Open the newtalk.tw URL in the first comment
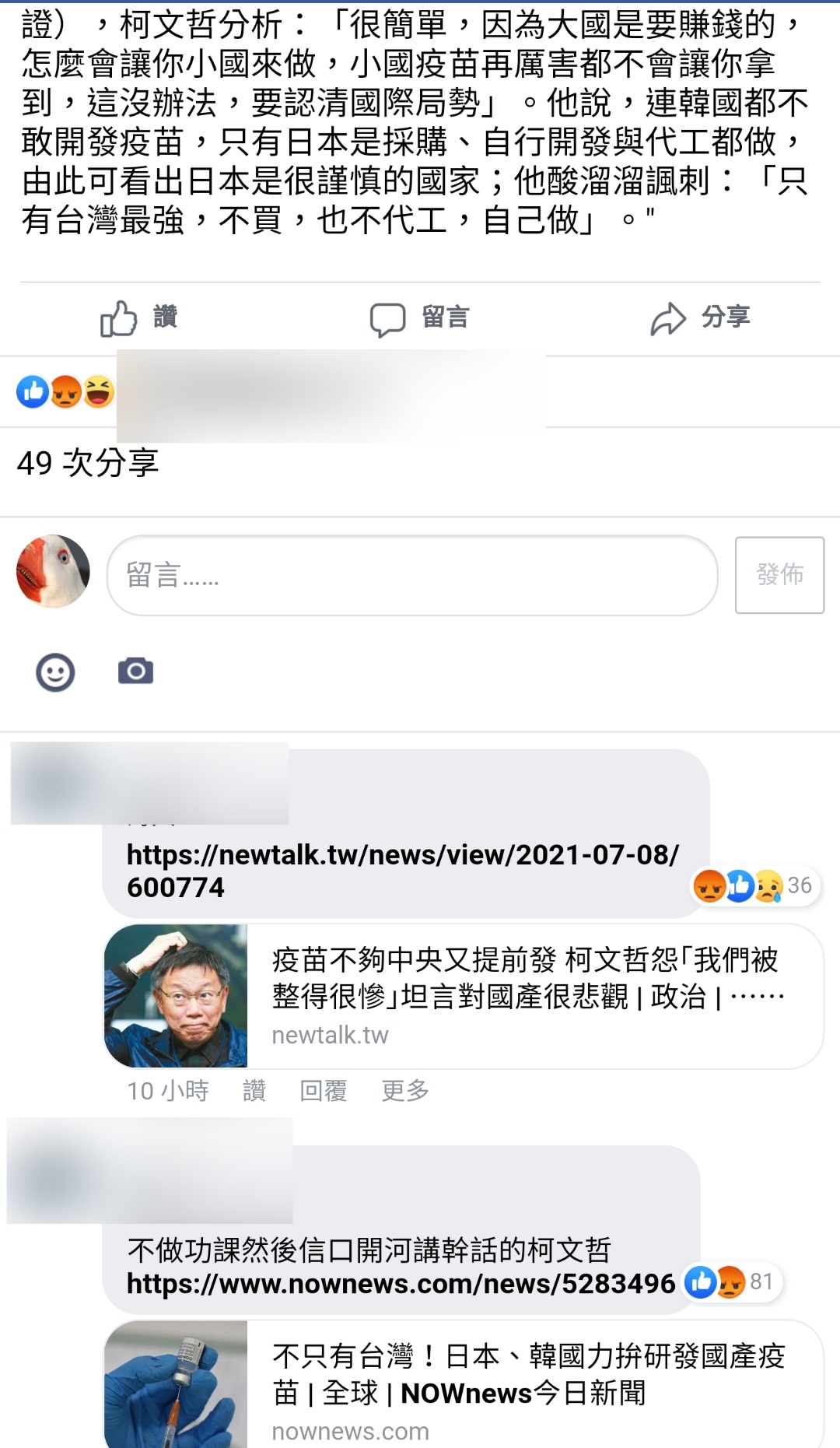Screen dimensions: 840x1448 (x=403, y=871)
